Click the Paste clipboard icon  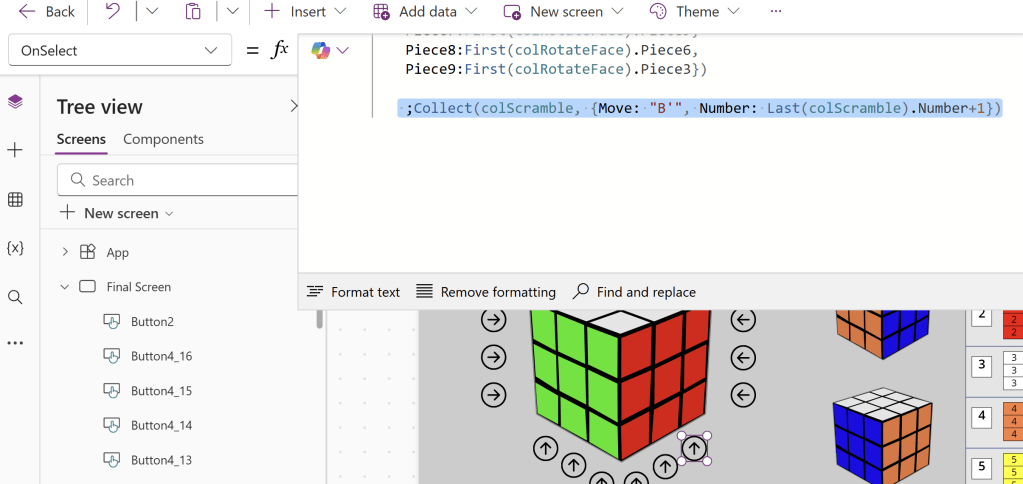click(x=194, y=12)
